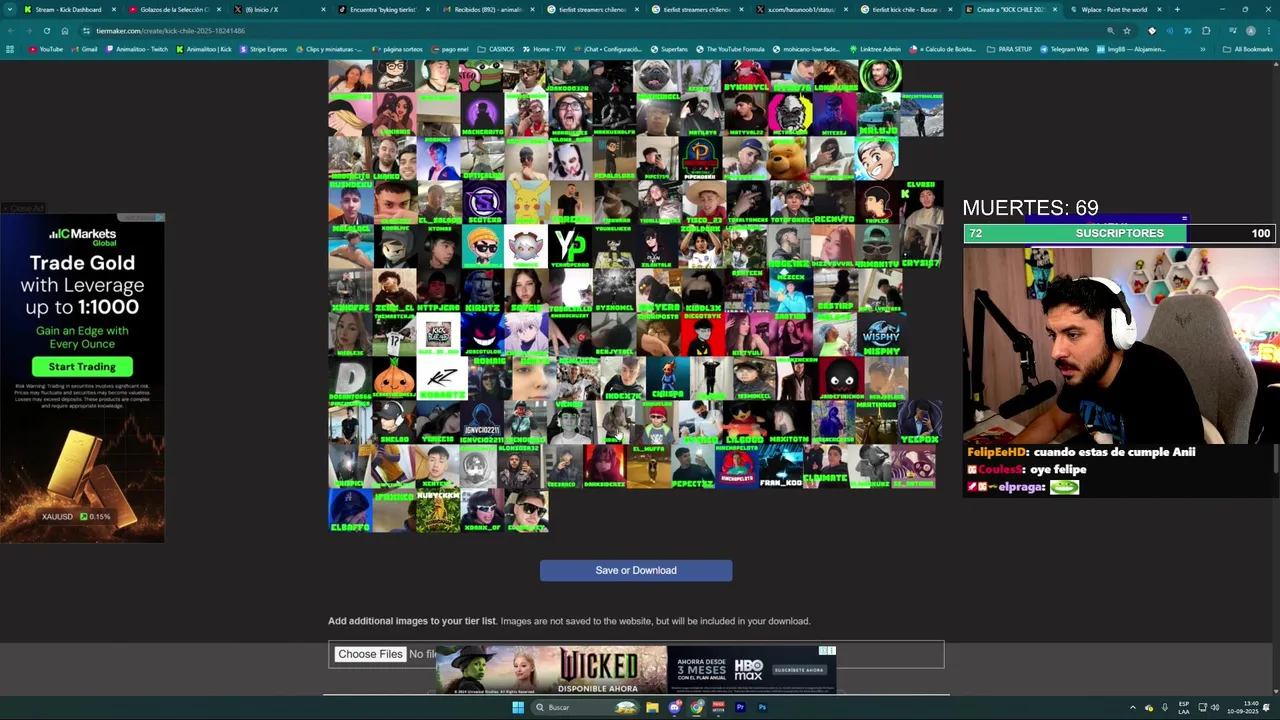Click the SUSCRIPTORES progress bar

point(1119,233)
